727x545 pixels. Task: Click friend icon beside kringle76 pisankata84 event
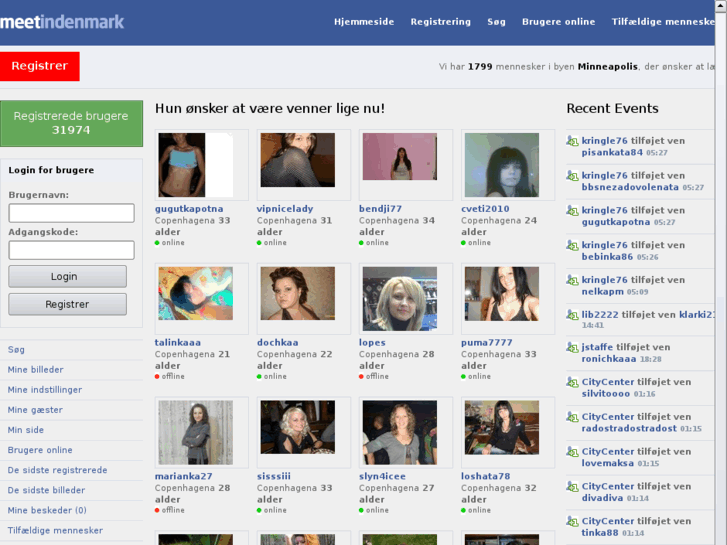tap(573, 141)
